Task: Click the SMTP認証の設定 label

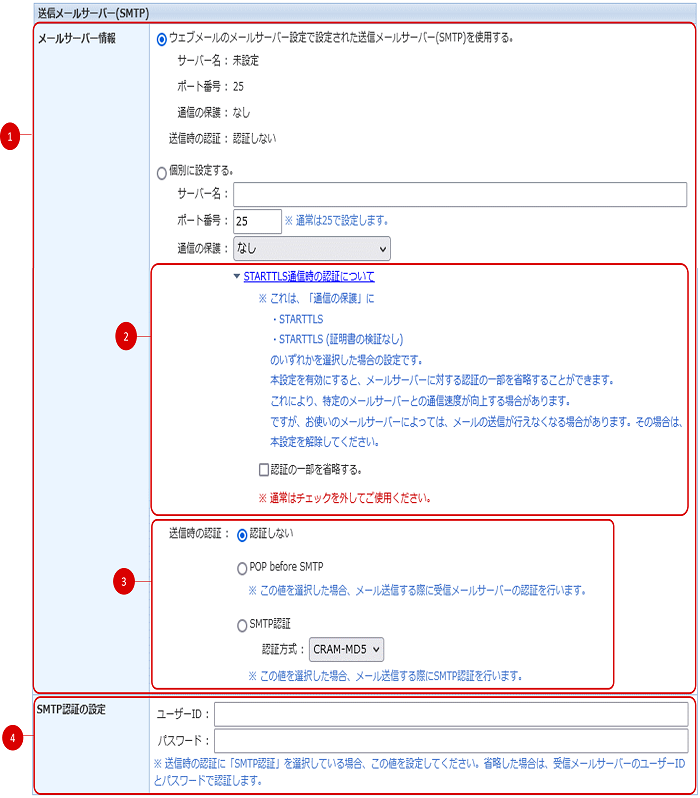Action: click(71, 709)
